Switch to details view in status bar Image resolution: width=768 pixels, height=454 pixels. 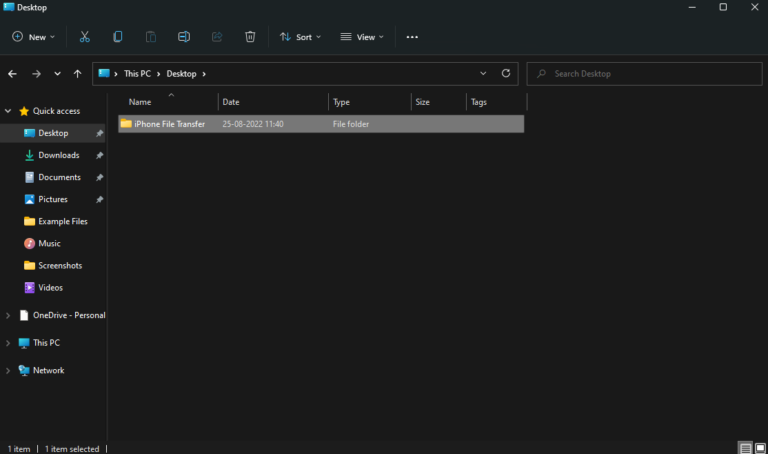[745, 448]
